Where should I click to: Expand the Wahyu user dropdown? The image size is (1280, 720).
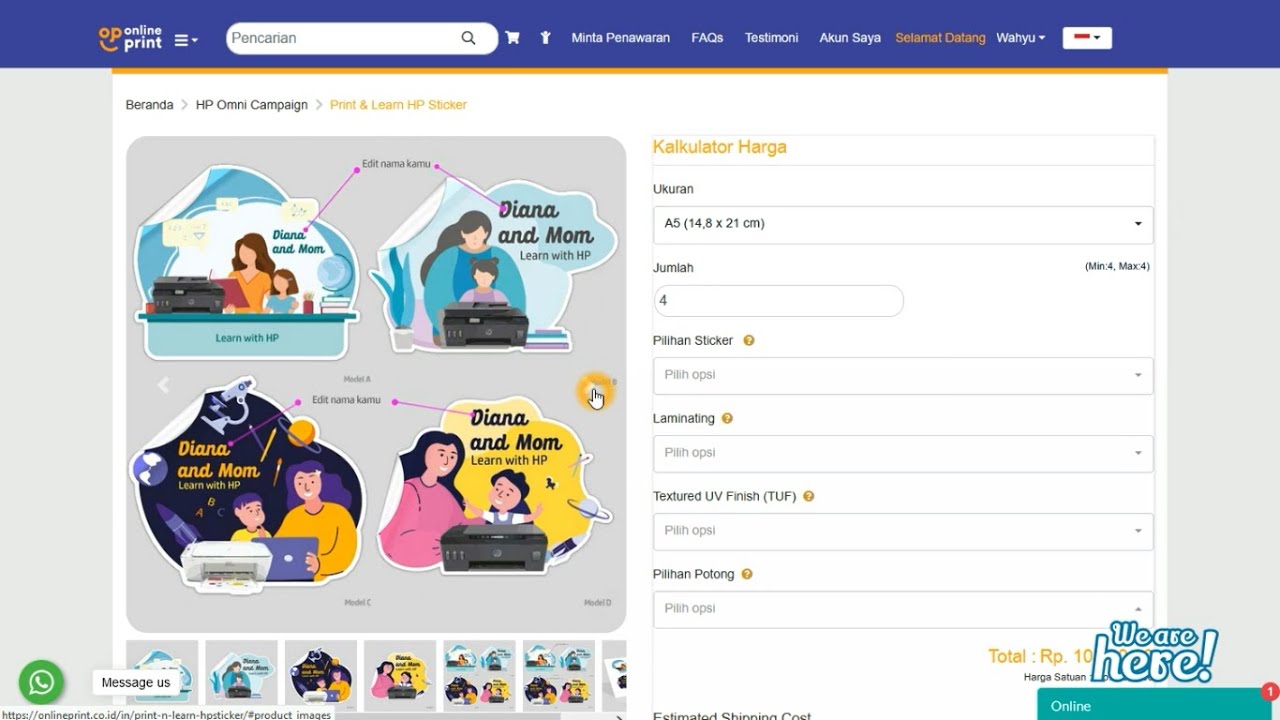1020,38
